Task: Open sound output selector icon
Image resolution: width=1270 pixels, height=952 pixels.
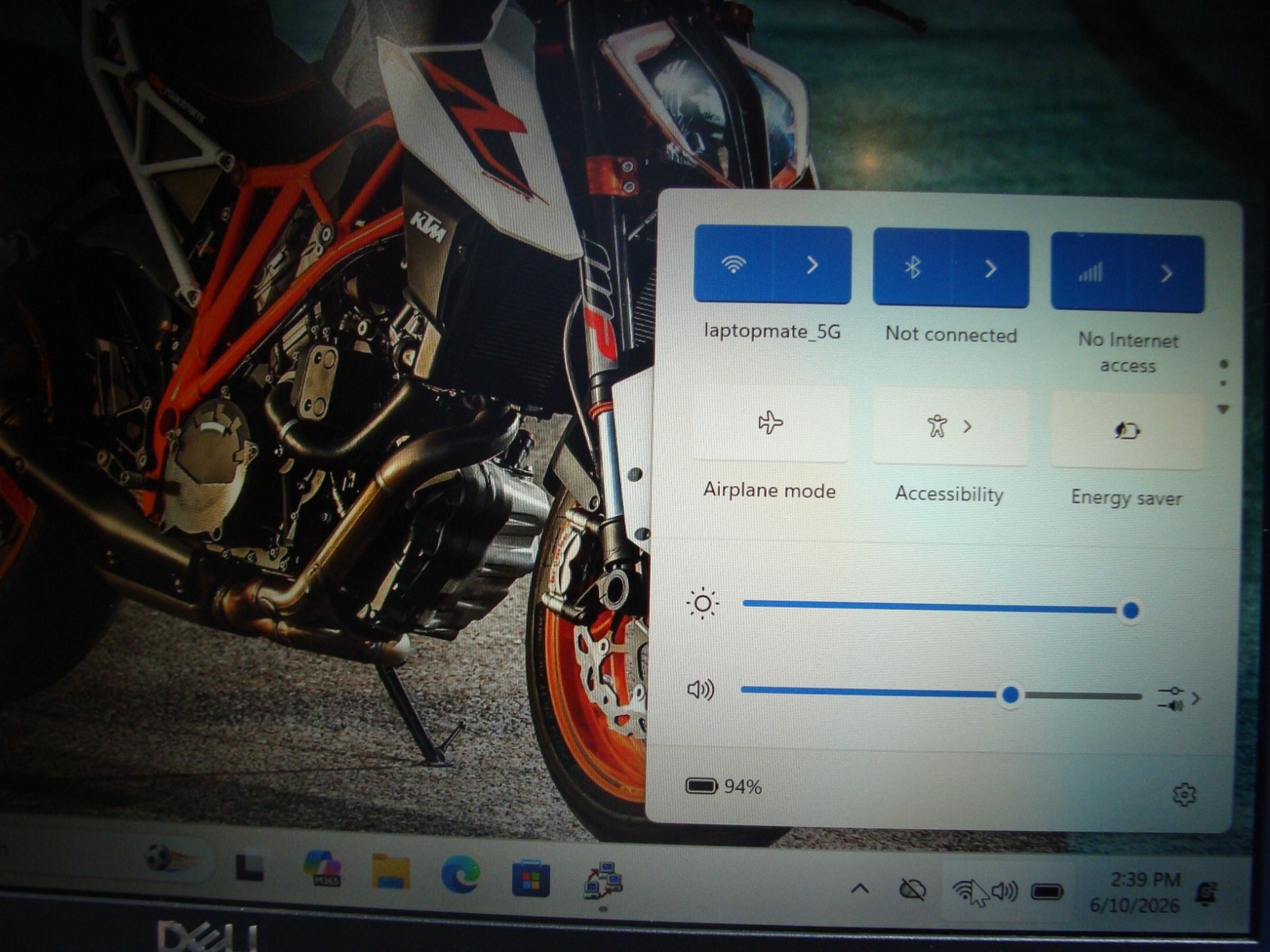Action: (x=1179, y=698)
